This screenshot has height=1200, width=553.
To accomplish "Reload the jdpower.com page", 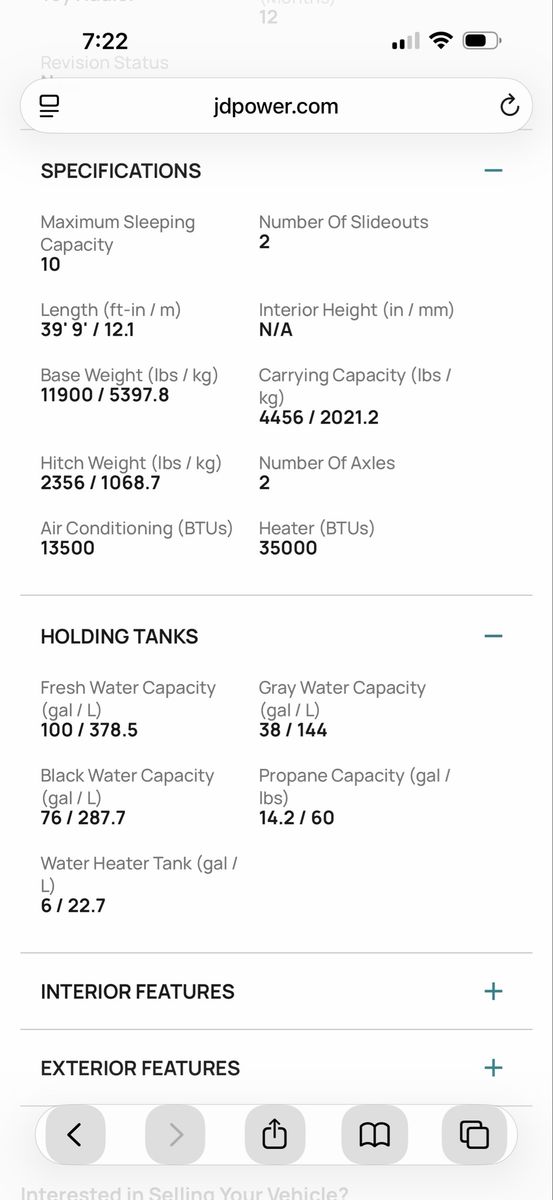I will pos(509,106).
